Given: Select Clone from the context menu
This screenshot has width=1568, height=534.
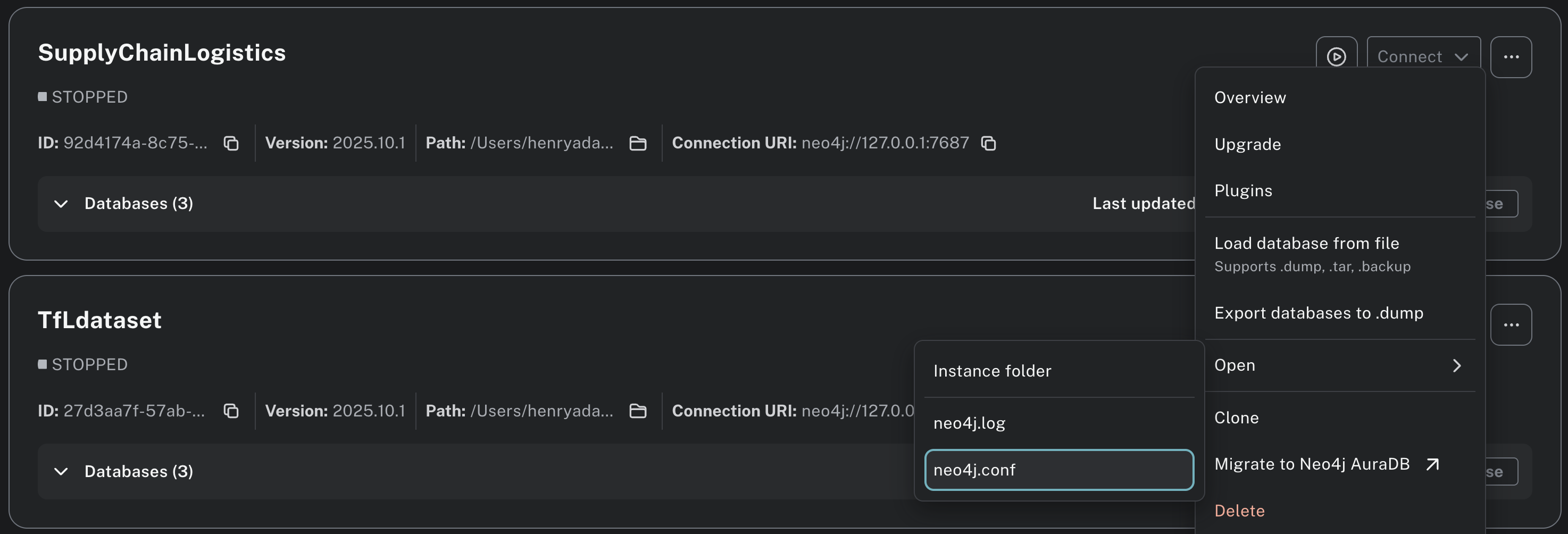Looking at the screenshot, I should (x=1236, y=417).
